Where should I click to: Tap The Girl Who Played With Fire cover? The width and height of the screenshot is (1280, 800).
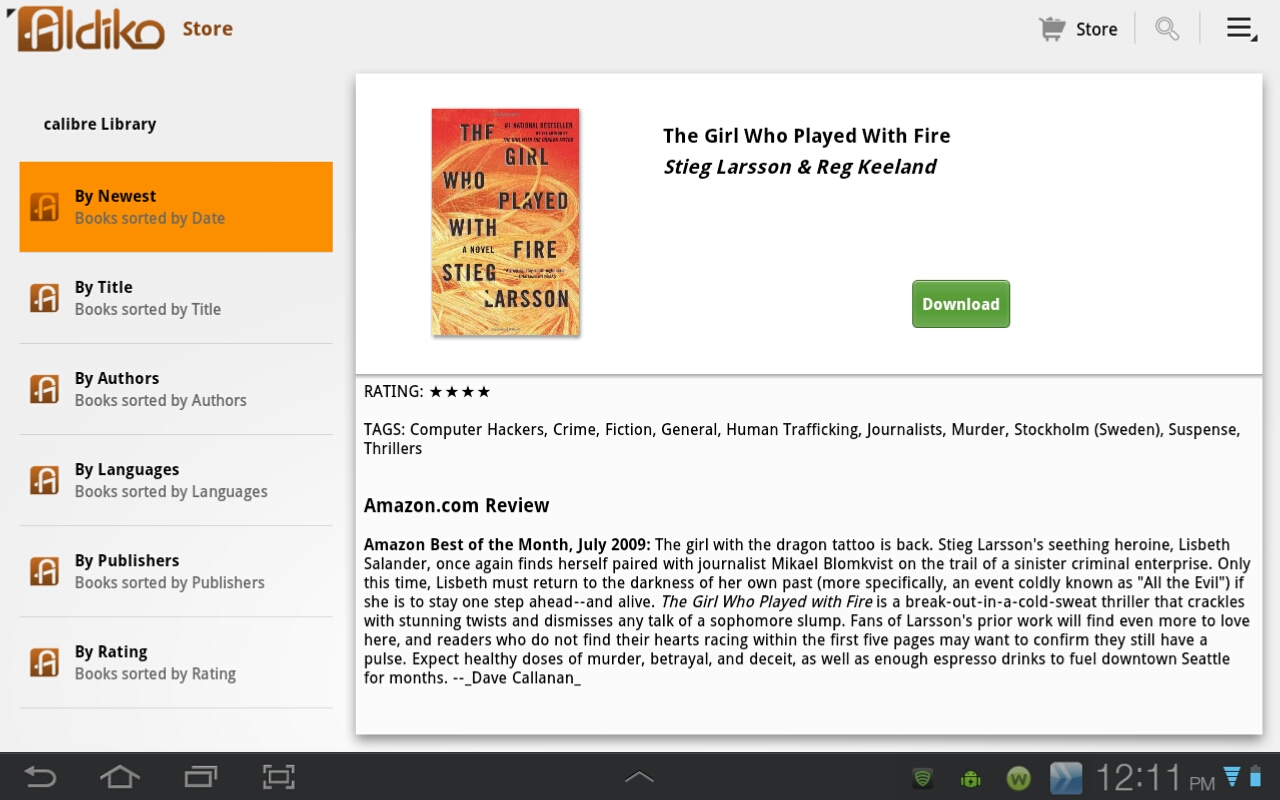506,222
